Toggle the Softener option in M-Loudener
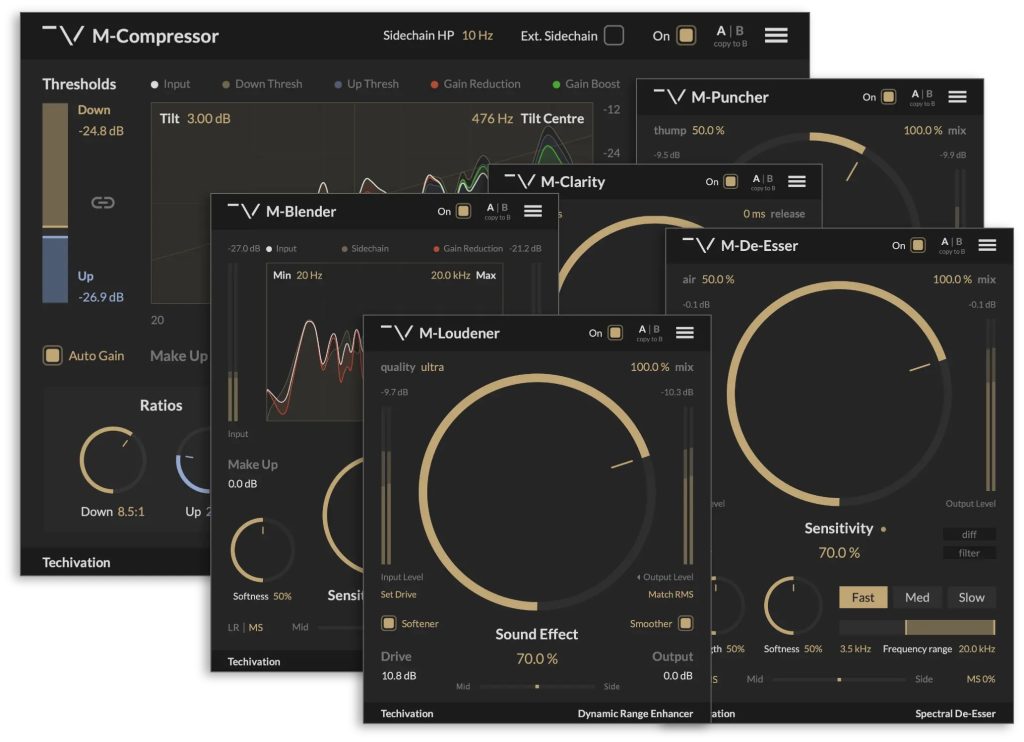 tap(388, 623)
